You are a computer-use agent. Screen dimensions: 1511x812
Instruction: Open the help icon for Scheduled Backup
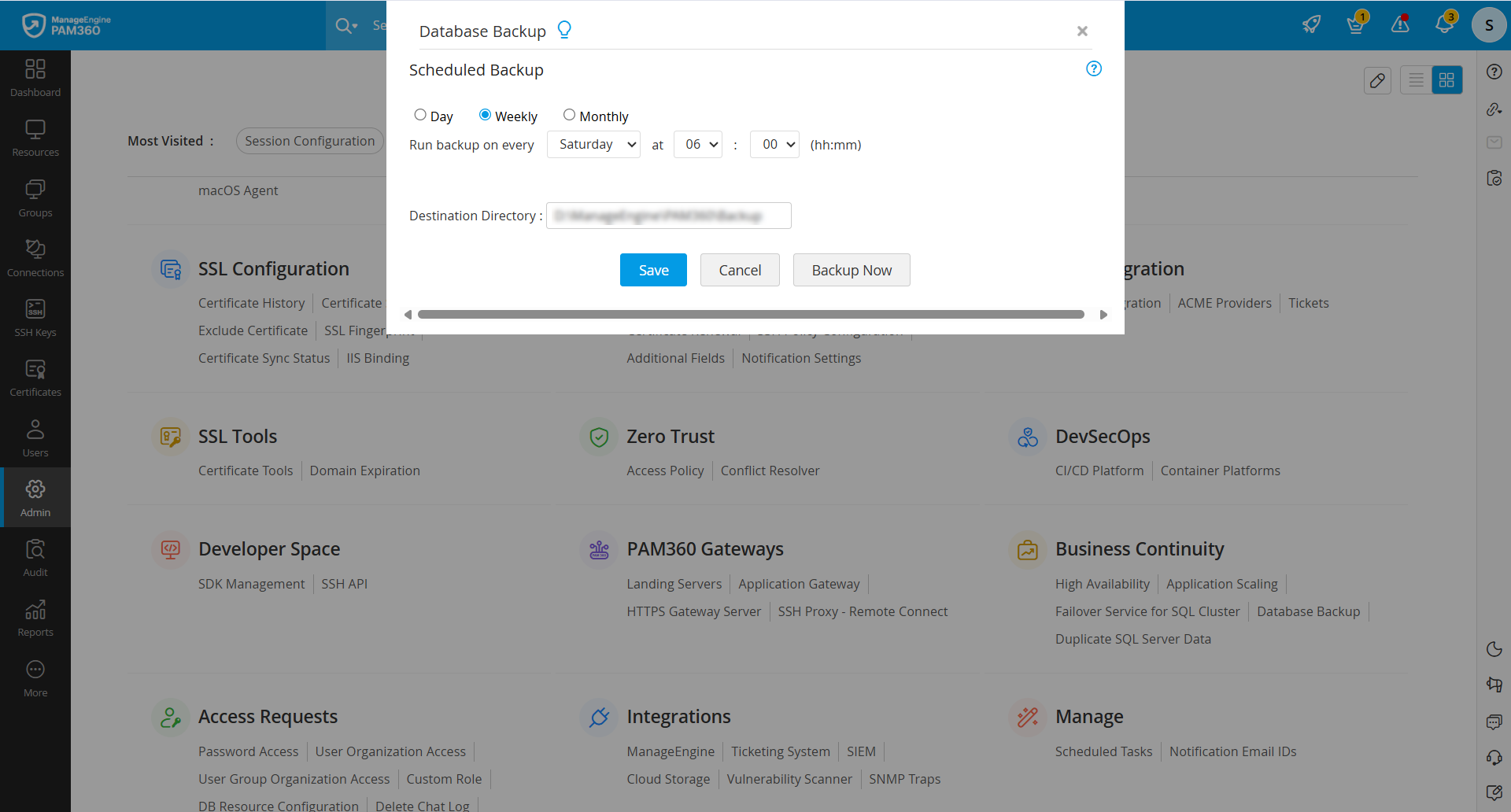pyautogui.click(x=1094, y=68)
